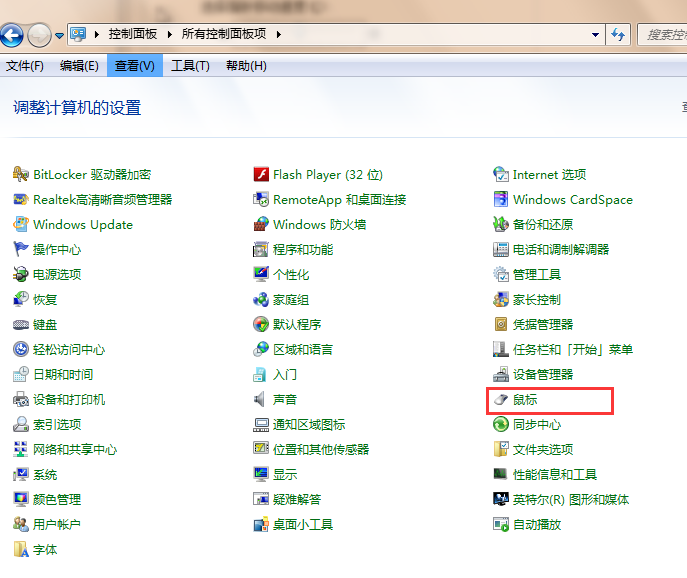Click the 控制面板 breadcrumb
Image resolution: width=687 pixels, height=578 pixels.
(133, 34)
